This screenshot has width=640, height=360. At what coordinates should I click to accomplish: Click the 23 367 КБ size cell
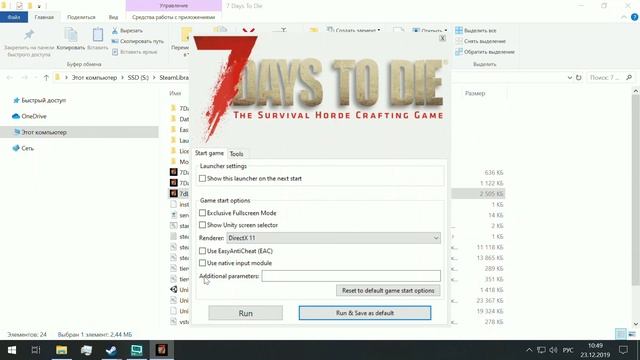click(490, 300)
